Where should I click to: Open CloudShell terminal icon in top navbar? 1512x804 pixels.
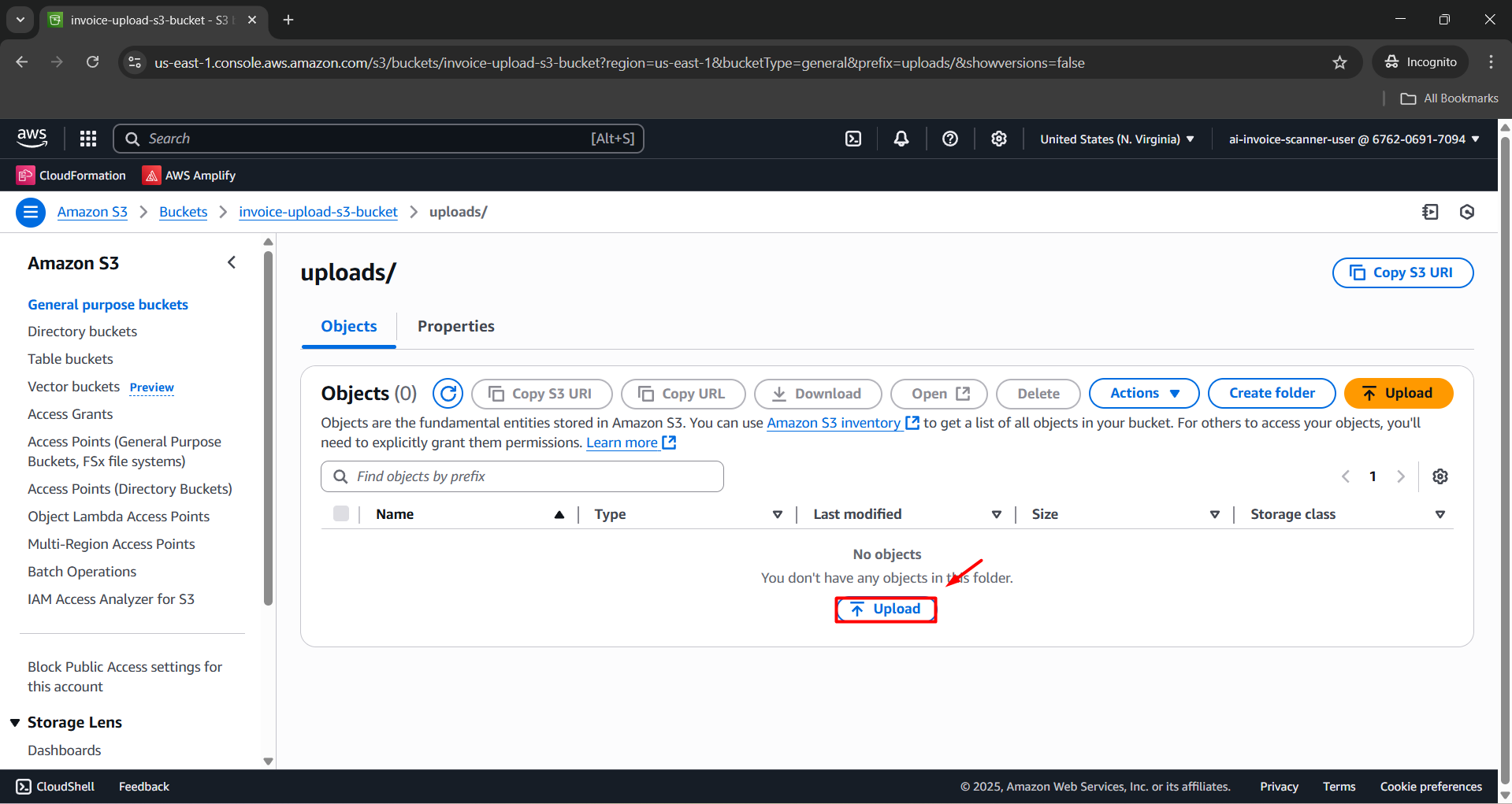[x=853, y=139]
